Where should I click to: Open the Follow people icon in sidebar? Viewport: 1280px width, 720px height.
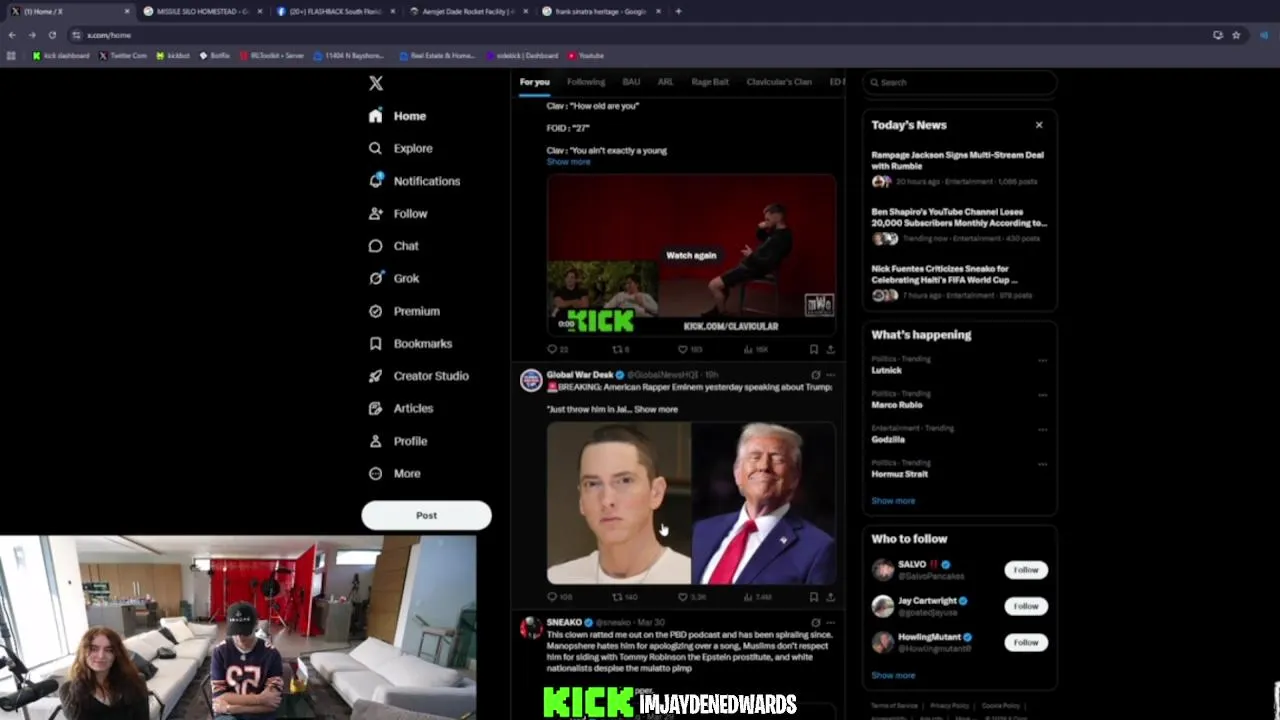coord(375,213)
